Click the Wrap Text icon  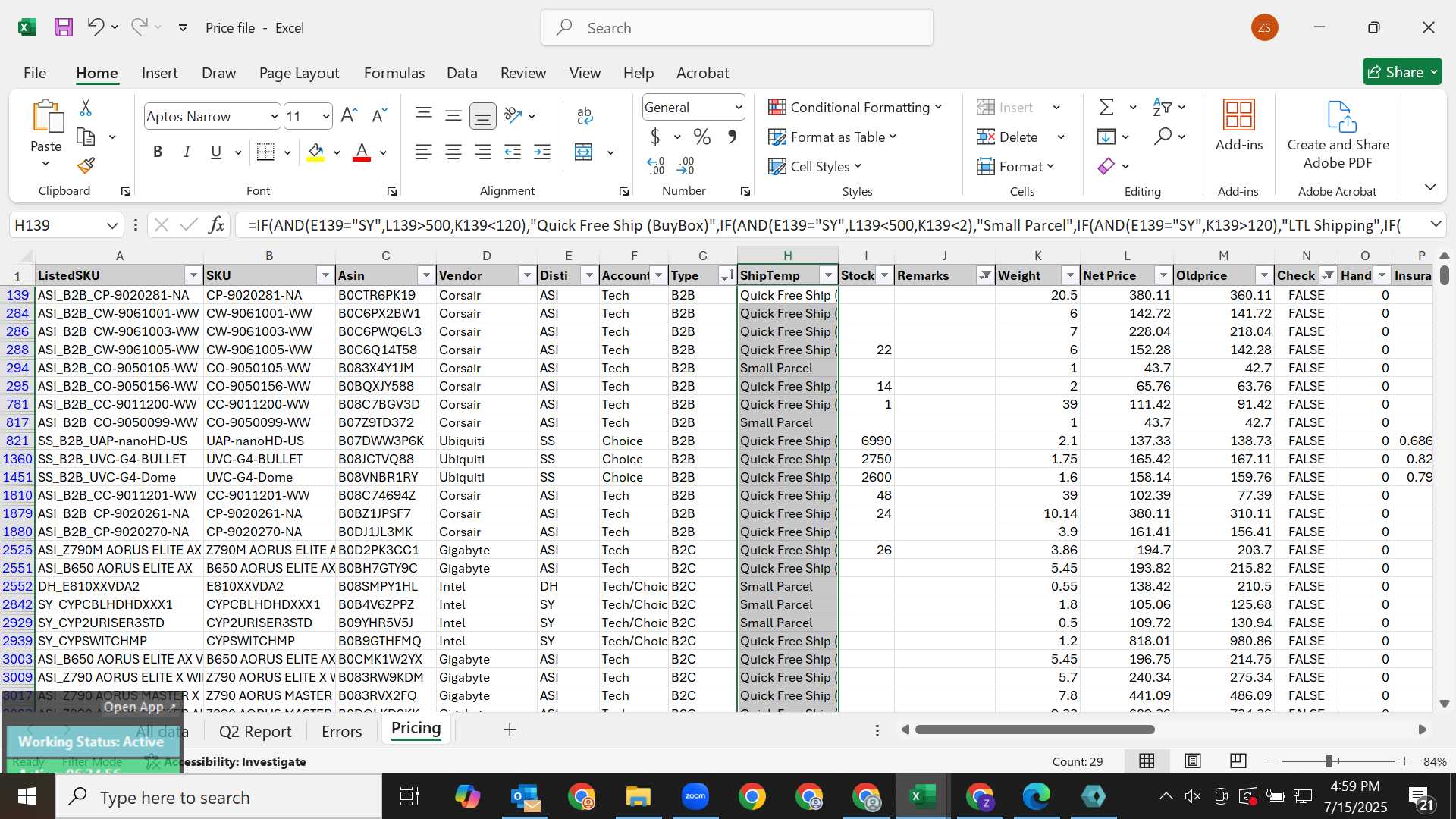(x=585, y=115)
